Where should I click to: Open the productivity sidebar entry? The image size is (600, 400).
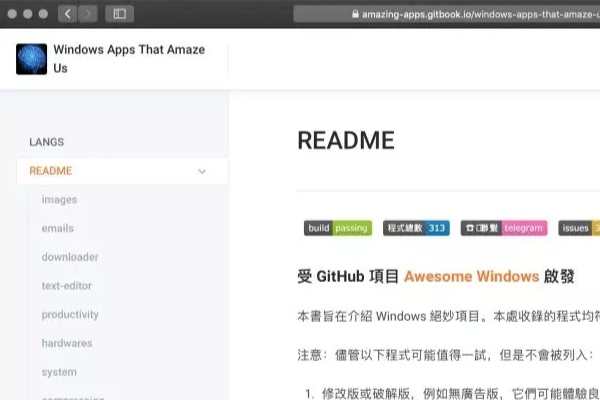pyautogui.click(x=70, y=315)
